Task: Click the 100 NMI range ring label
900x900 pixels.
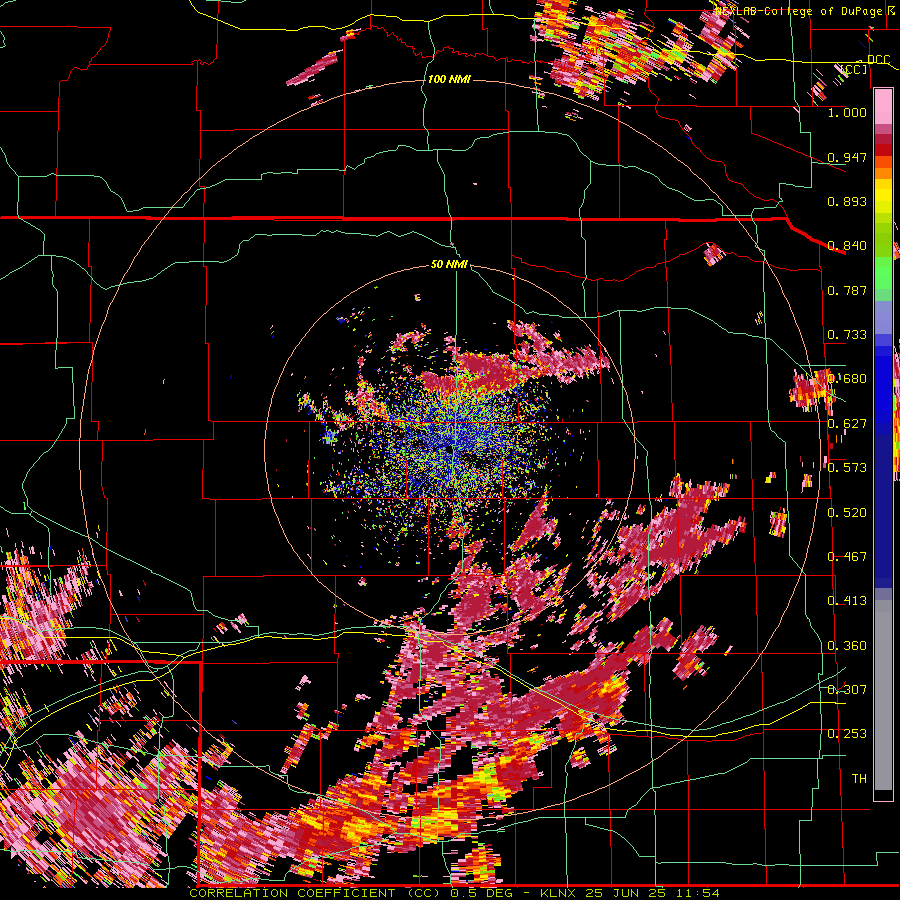Action: (x=449, y=79)
